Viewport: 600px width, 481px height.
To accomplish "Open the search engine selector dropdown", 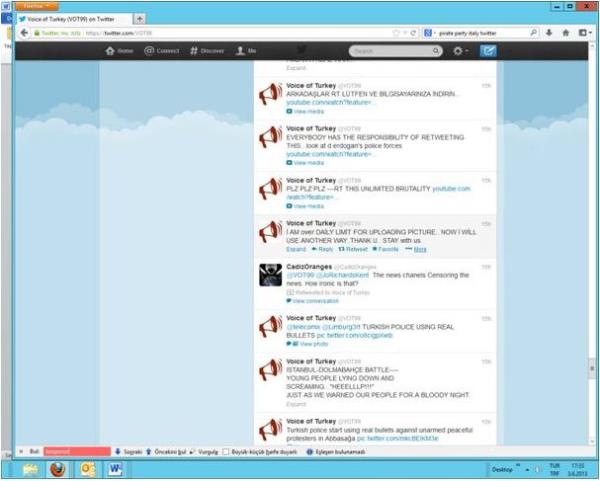I will [x=429, y=33].
